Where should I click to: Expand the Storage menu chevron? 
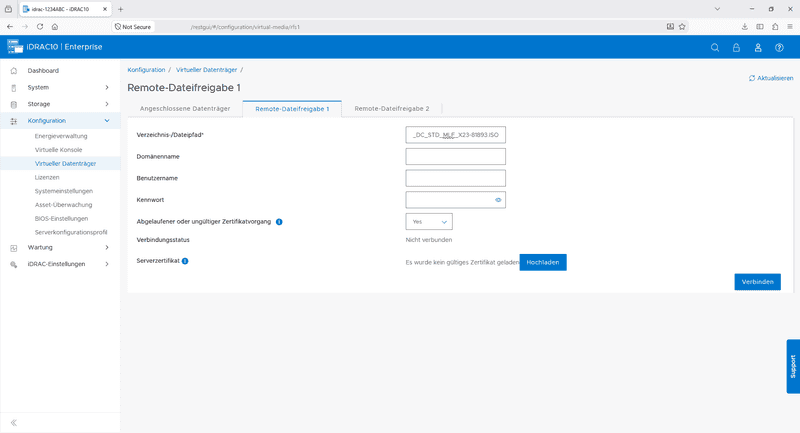[x=107, y=104]
